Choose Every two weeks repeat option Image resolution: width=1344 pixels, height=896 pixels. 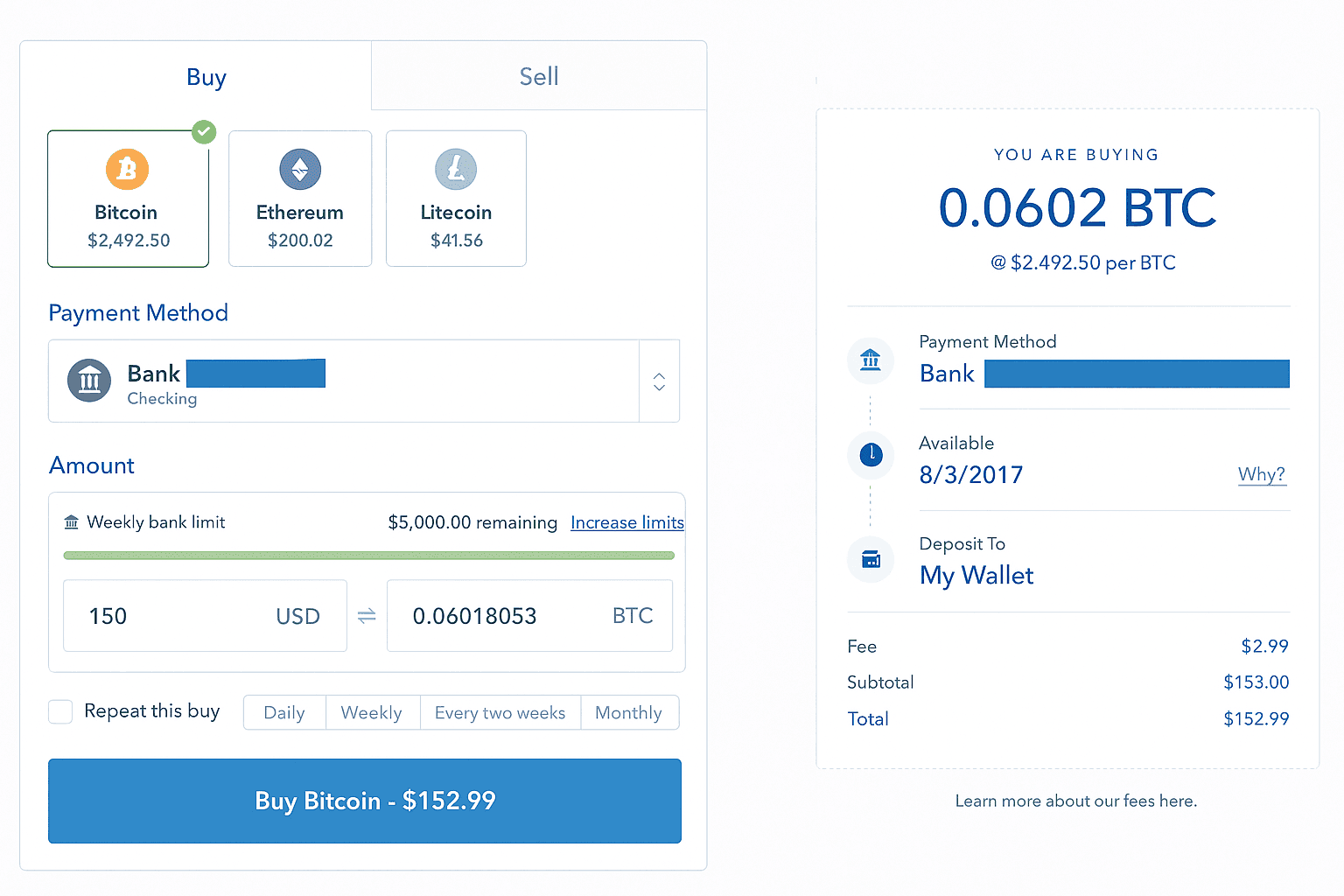point(500,712)
